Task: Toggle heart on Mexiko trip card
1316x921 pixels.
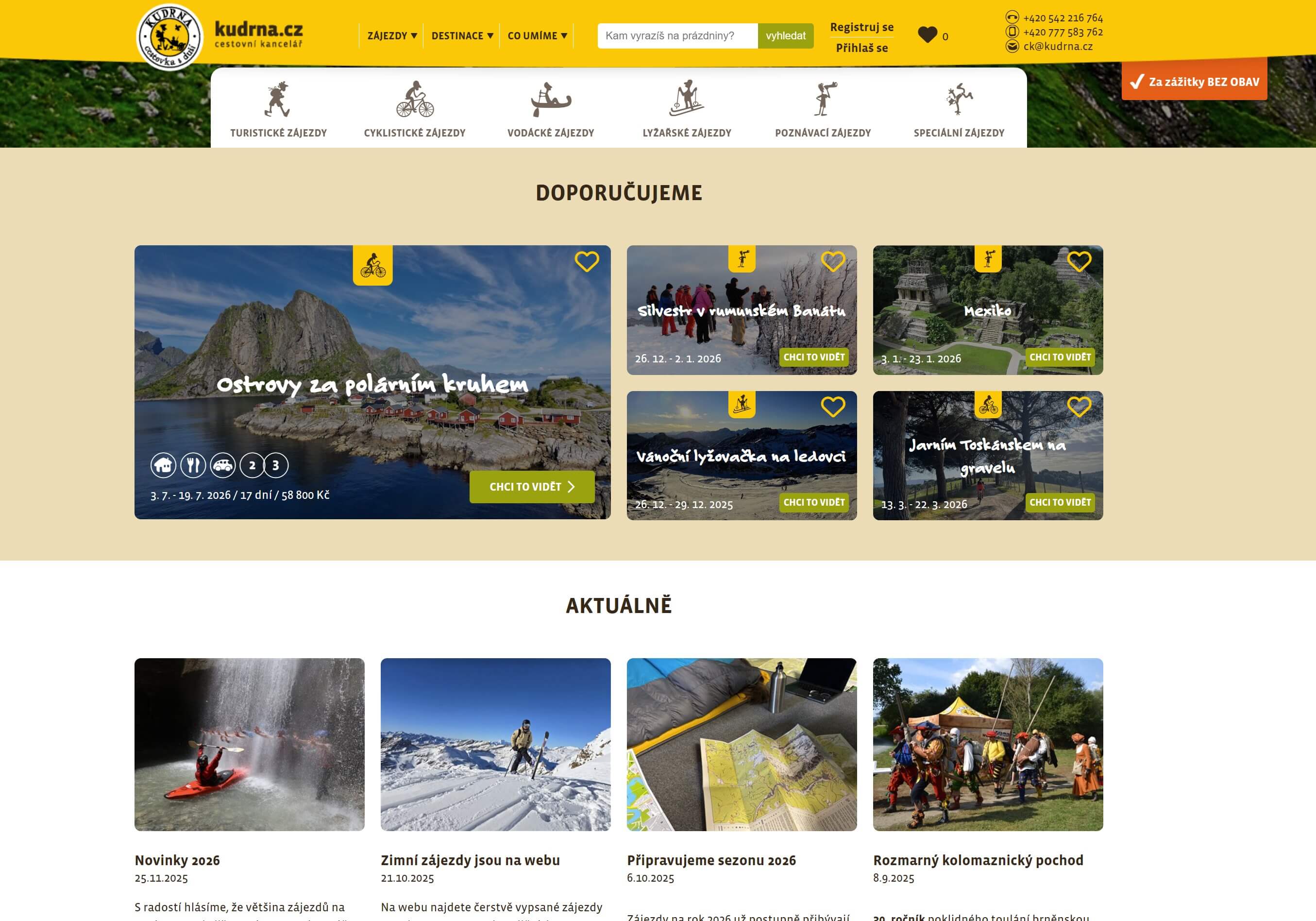Action: pos(1079,261)
